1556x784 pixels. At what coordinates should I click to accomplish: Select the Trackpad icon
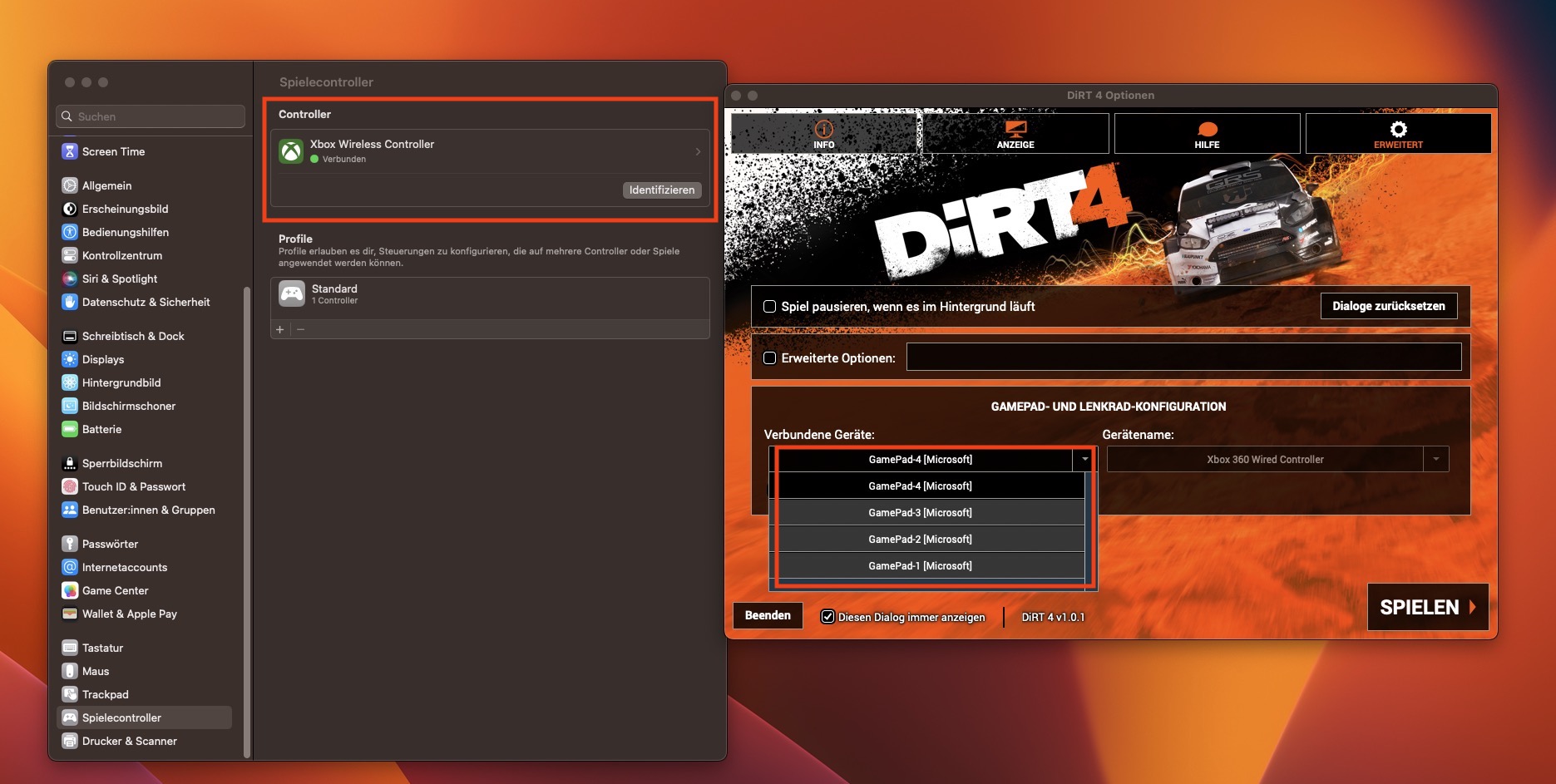coord(70,694)
